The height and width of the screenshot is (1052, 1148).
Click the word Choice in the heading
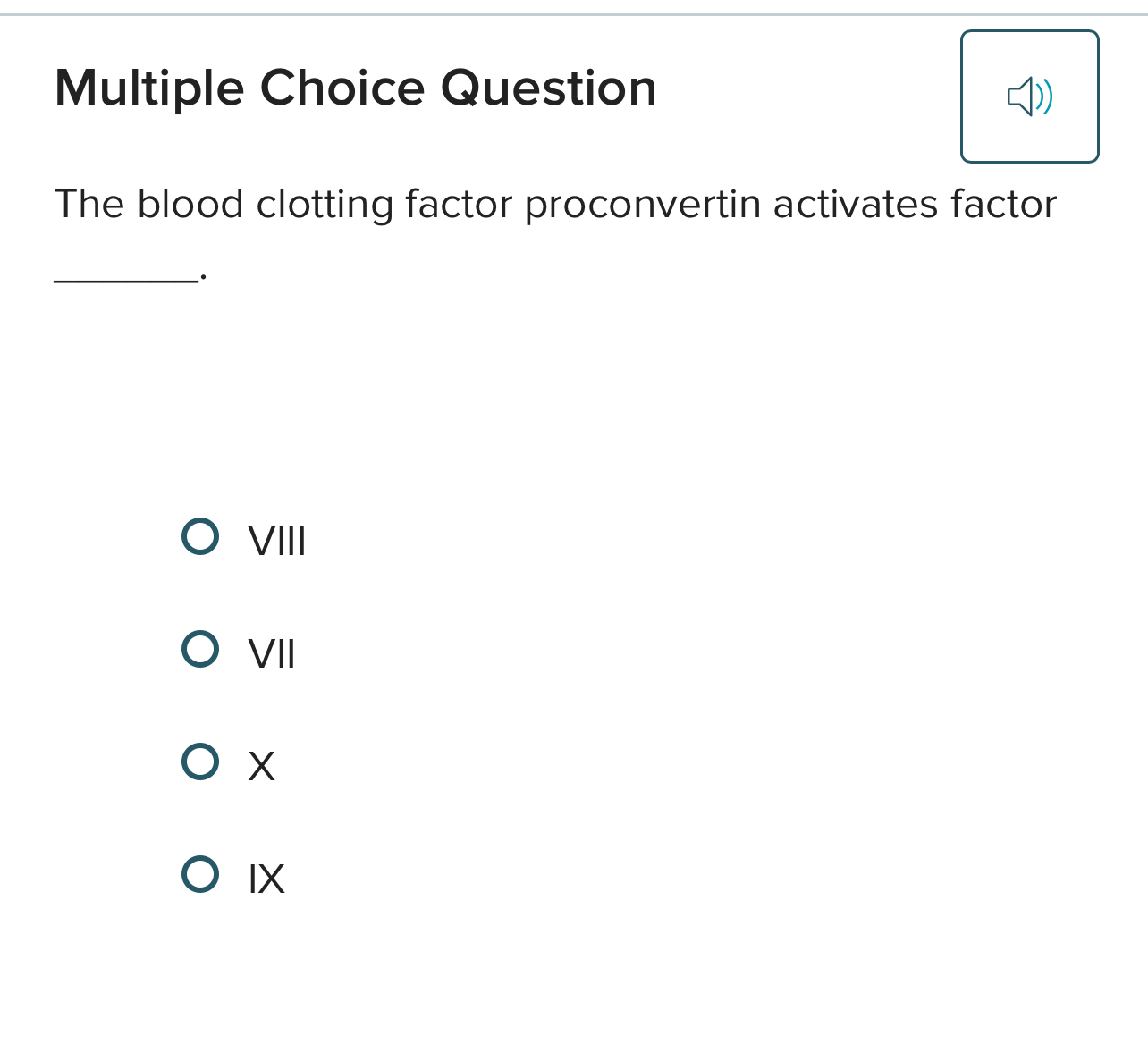(x=342, y=88)
